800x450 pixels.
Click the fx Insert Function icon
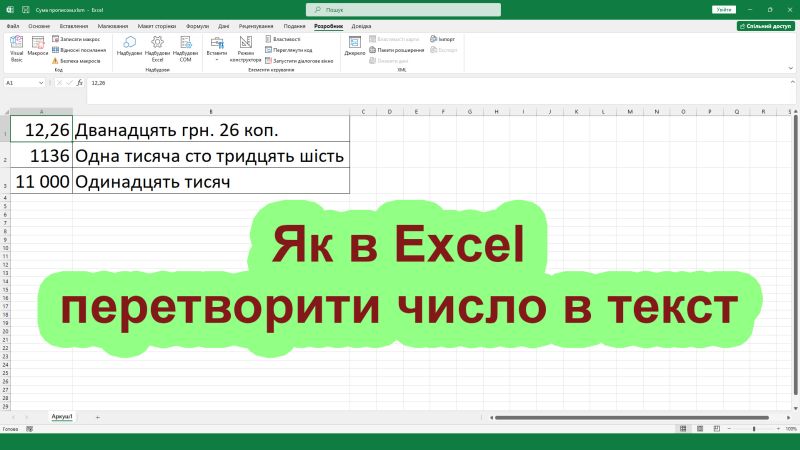(80, 83)
